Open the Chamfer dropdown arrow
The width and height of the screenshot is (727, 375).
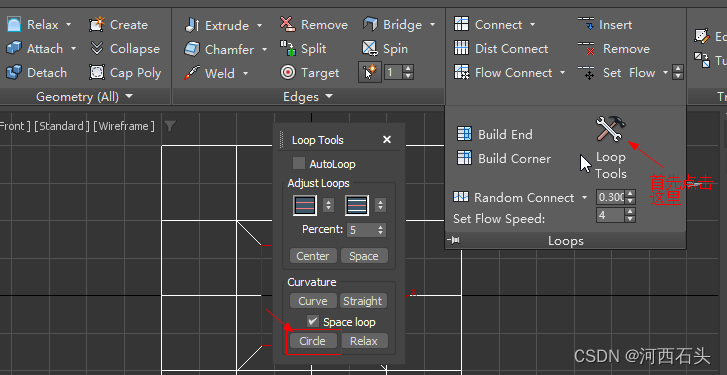264,49
